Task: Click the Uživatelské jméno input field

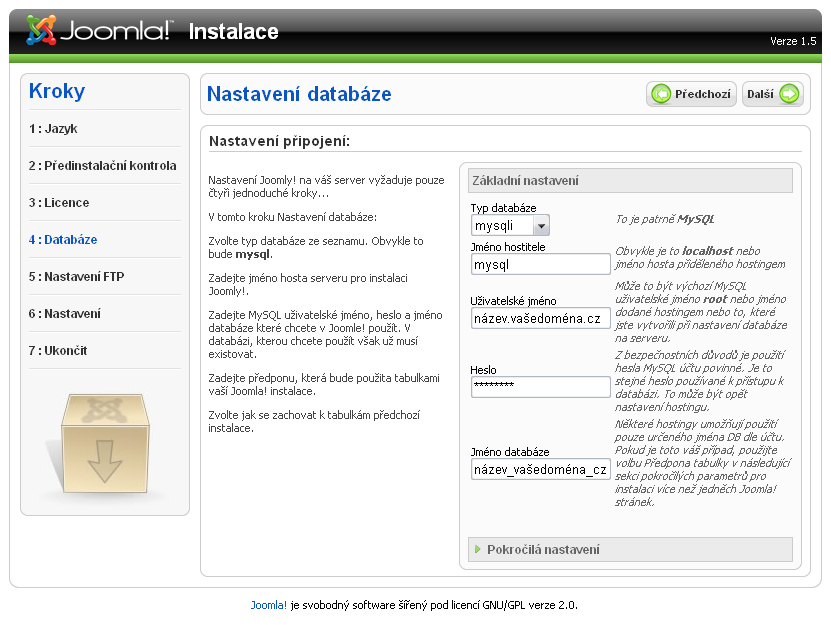Action: [541, 318]
